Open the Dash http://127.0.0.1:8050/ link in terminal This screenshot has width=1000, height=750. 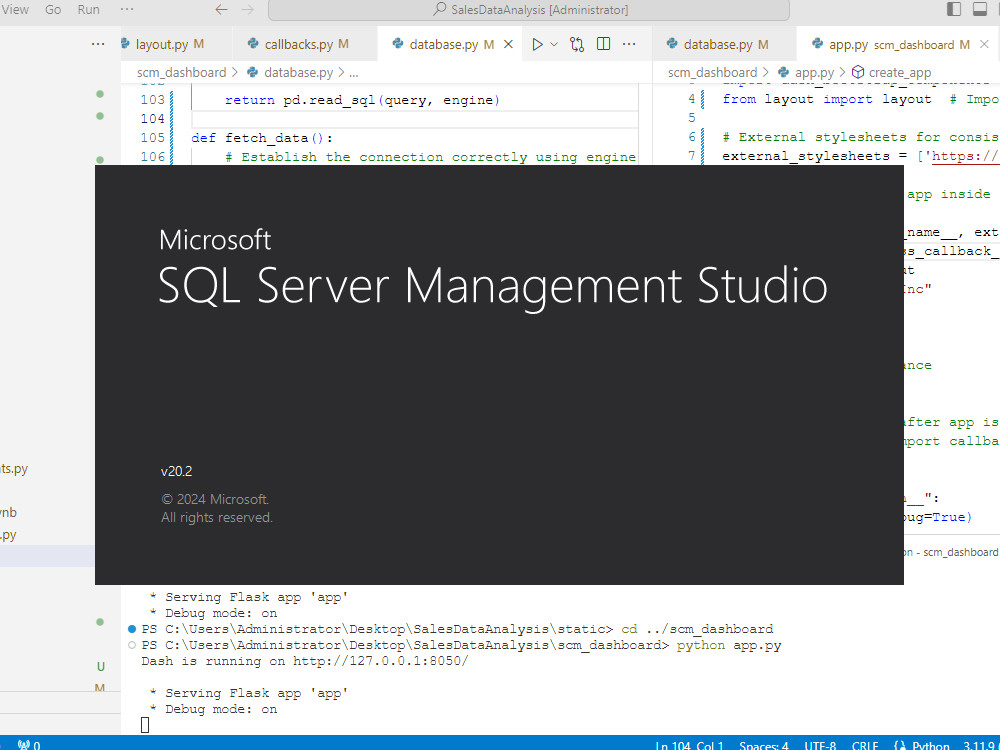tap(380, 661)
